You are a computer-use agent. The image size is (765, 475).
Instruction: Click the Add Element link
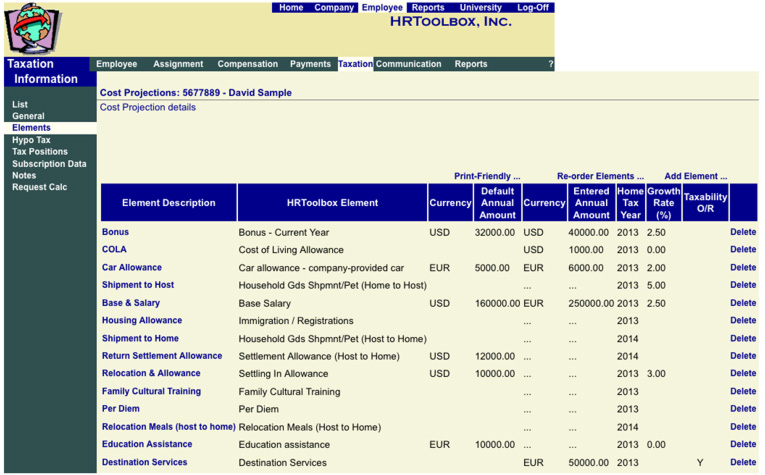(695, 176)
